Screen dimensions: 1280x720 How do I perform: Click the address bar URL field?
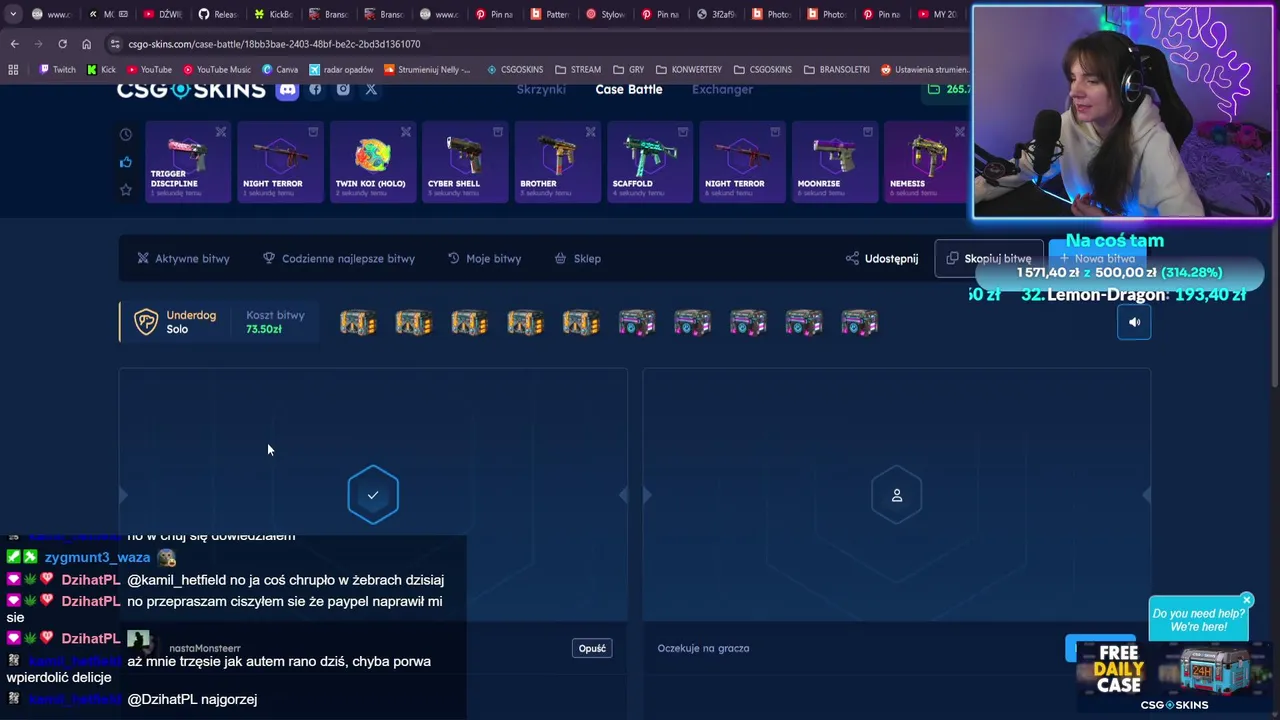pyautogui.click(x=540, y=44)
